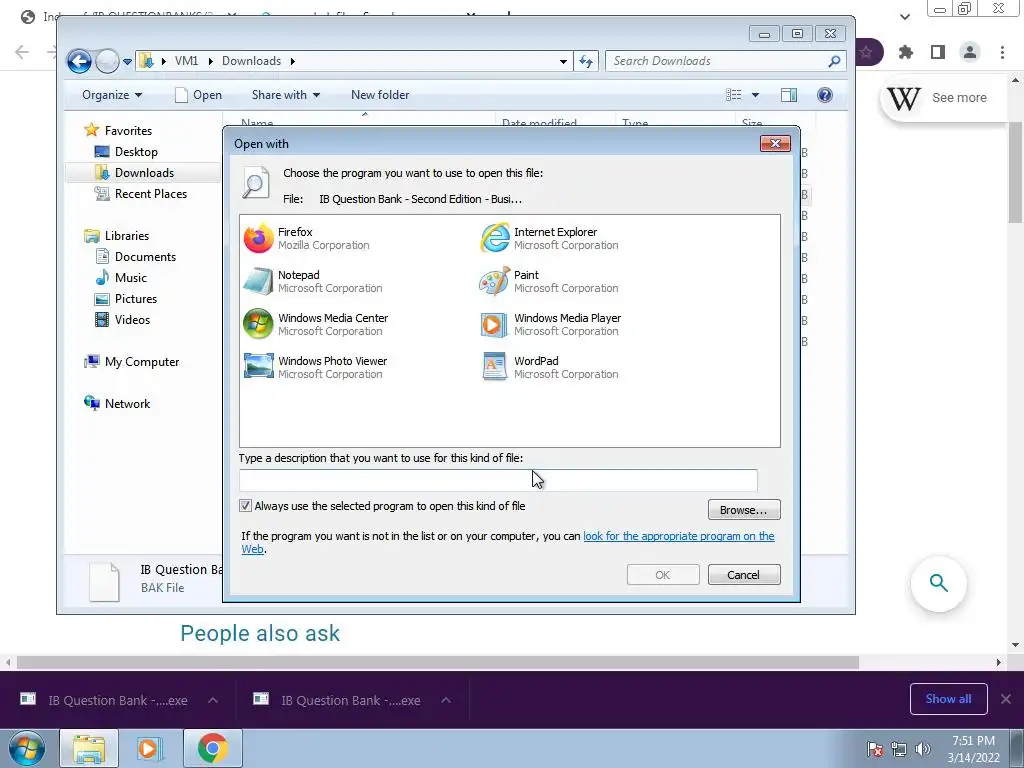Pick Windows Photo Viewer from list
The width and height of the screenshot is (1024, 768).
point(316,367)
